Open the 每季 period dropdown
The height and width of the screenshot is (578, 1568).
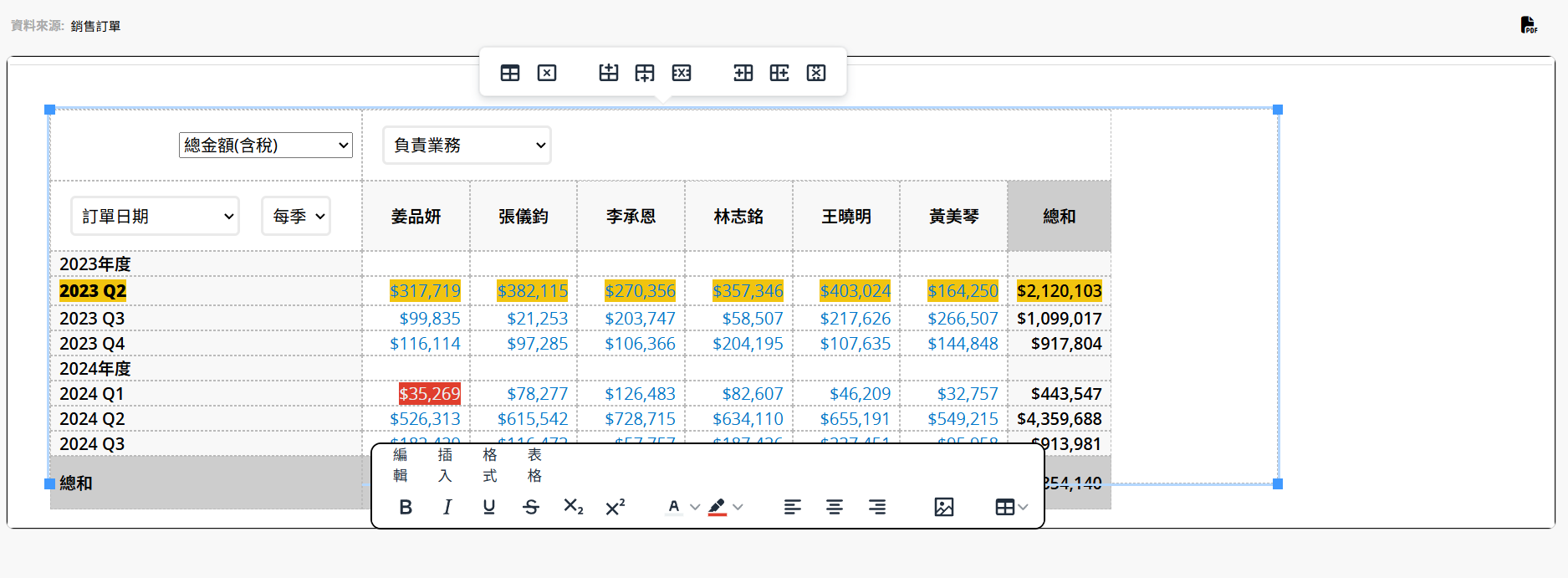click(296, 217)
